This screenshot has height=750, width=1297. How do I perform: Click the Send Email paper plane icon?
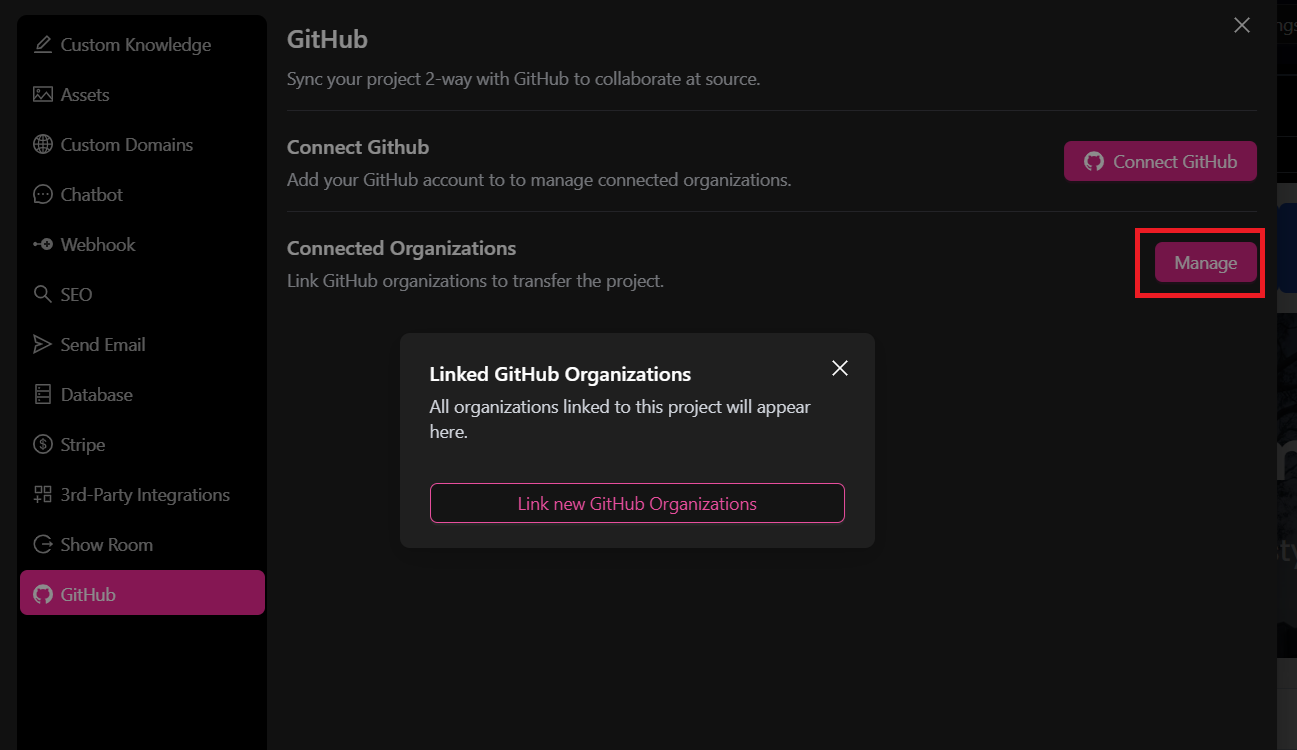(x=42, y=345)
